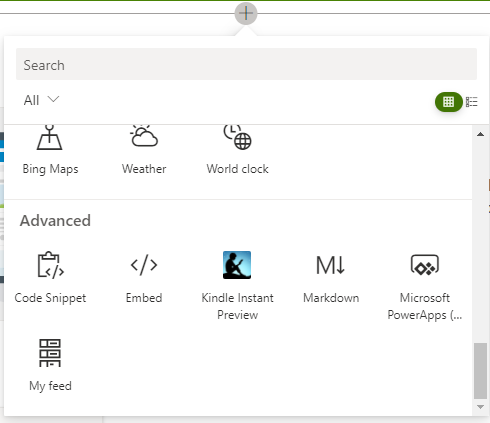The height and width of the screenshot is (423, 490).
Task: Add the Embed web part
Action: 144,278
